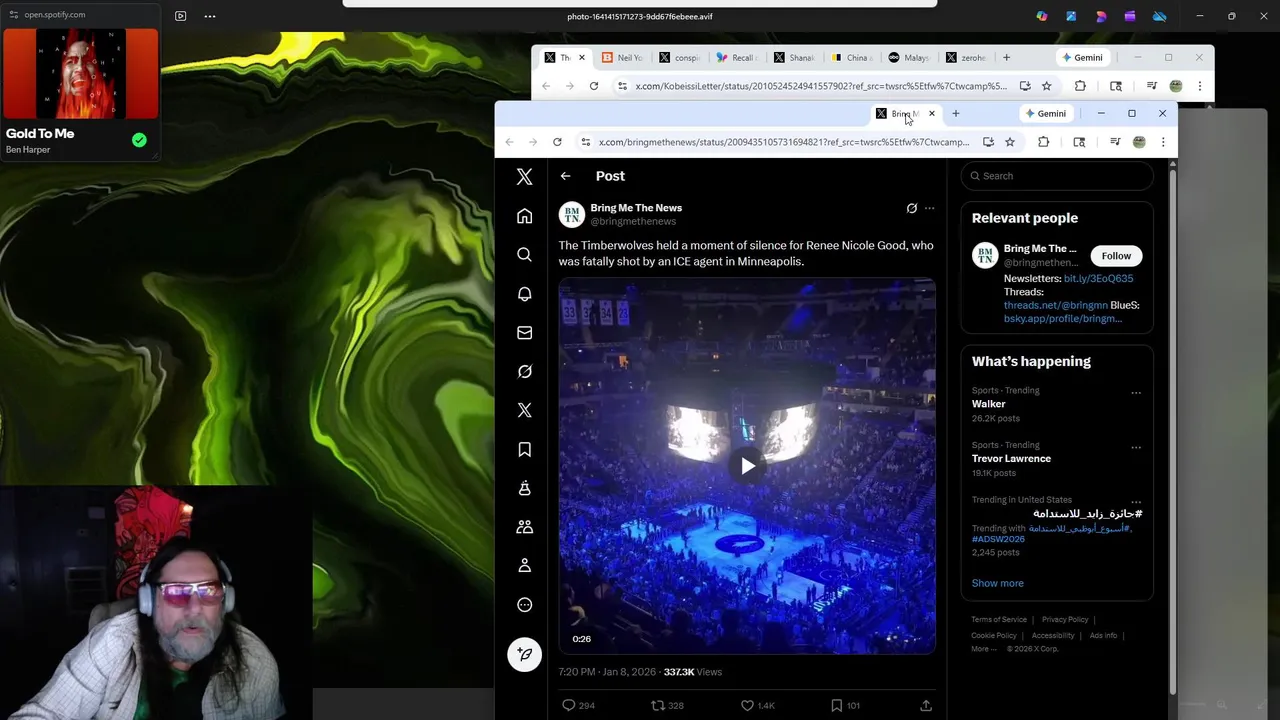Bookmark star in the front browser address bar
The height and width of the screenshot is (720, 1280).
coord(1010,142)
